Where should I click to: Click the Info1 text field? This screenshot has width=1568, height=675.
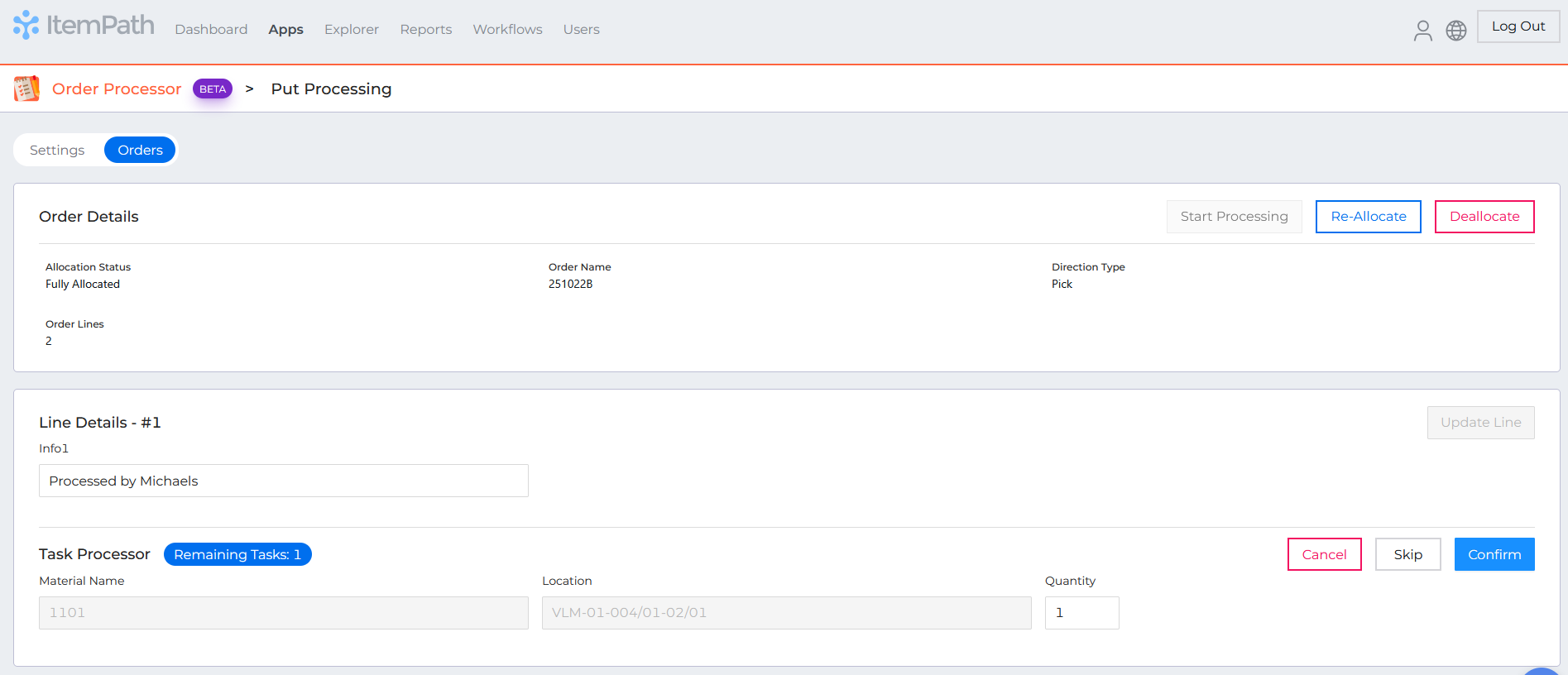pyautogui.click(x=283, y=481)
